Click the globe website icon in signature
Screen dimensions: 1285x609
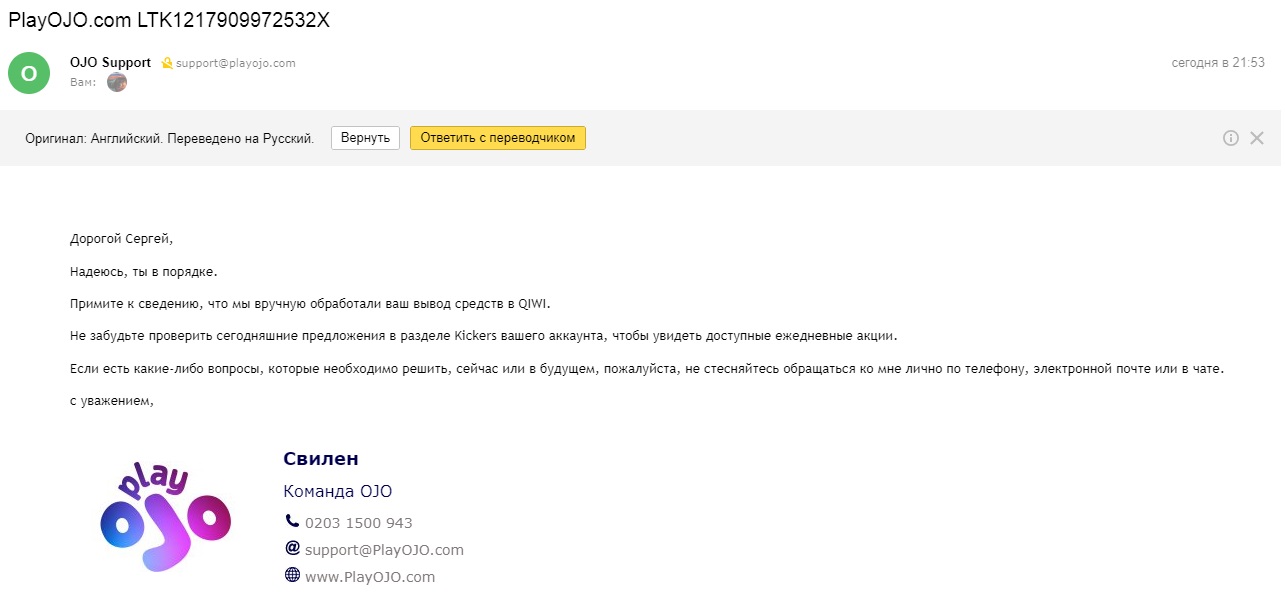tap(292, 575)
